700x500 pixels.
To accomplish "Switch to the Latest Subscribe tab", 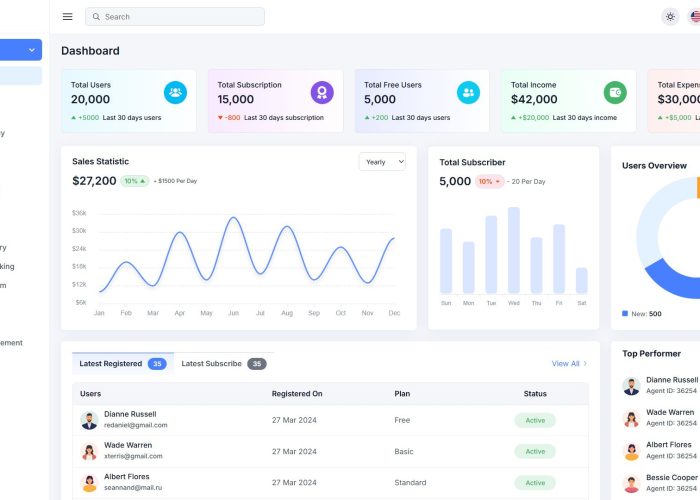I will point(224,363).
